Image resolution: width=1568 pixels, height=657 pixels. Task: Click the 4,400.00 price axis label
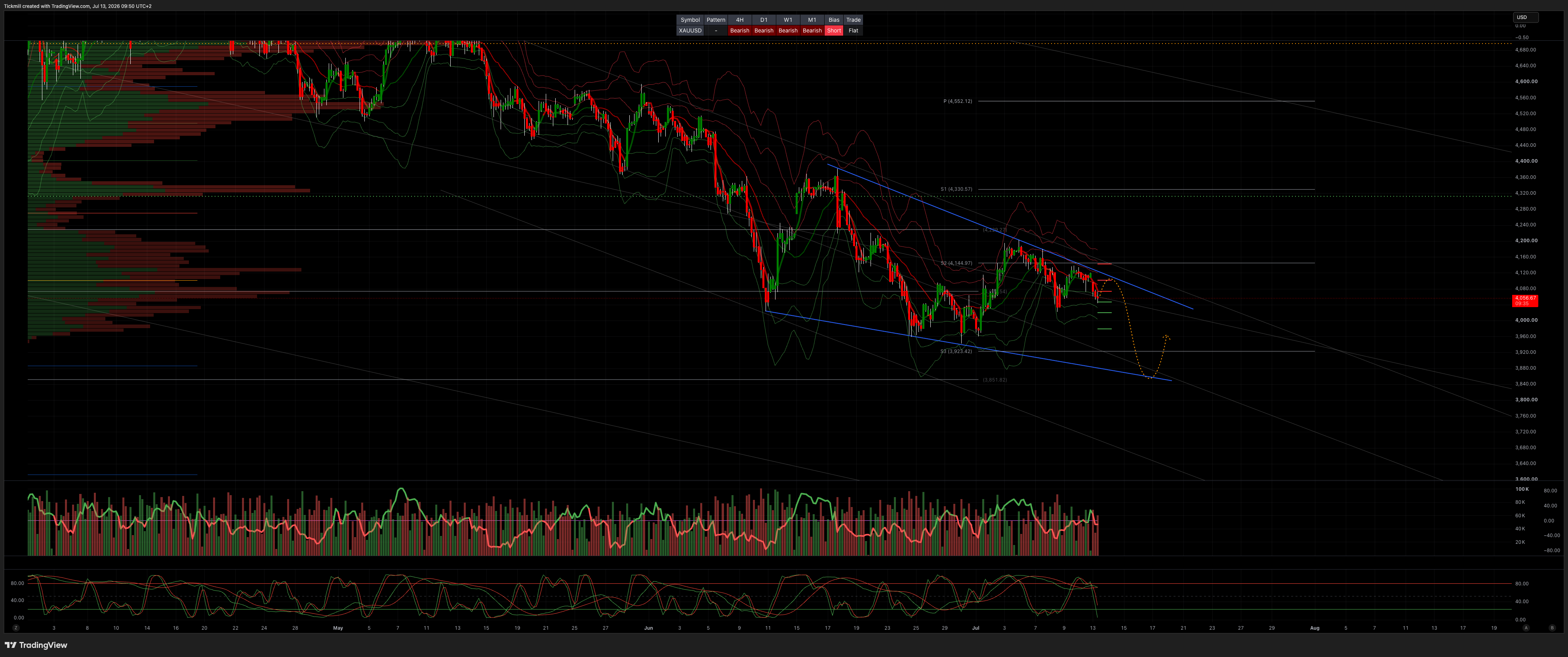[x=1526, y=161]
